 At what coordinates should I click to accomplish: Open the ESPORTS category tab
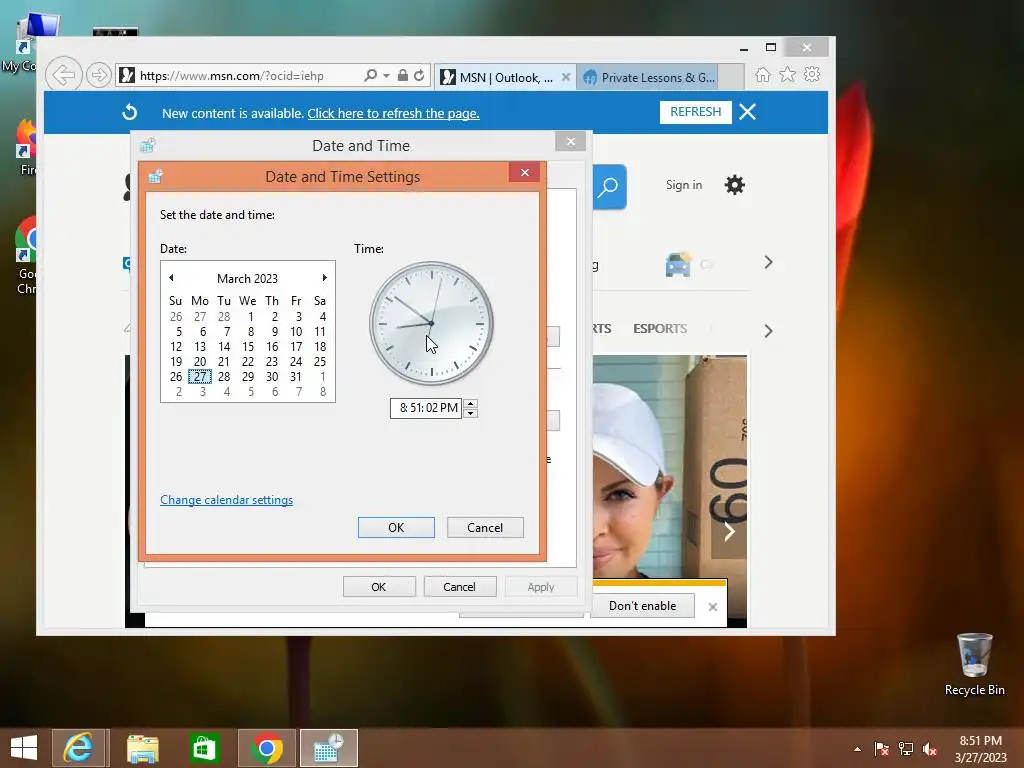click(660, 328)
